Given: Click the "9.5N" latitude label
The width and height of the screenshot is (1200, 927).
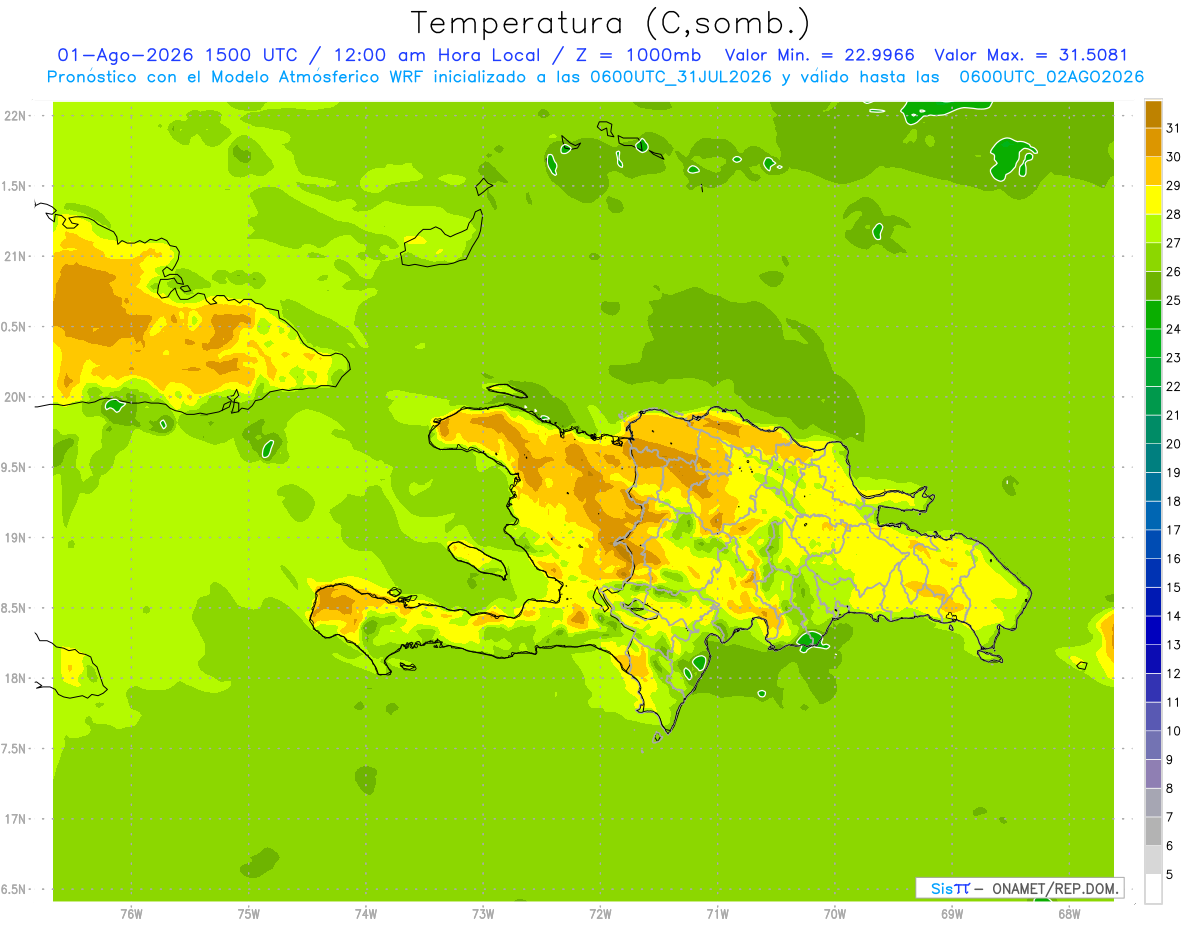Looking at the screenshot, I should [x=14, y=467].
